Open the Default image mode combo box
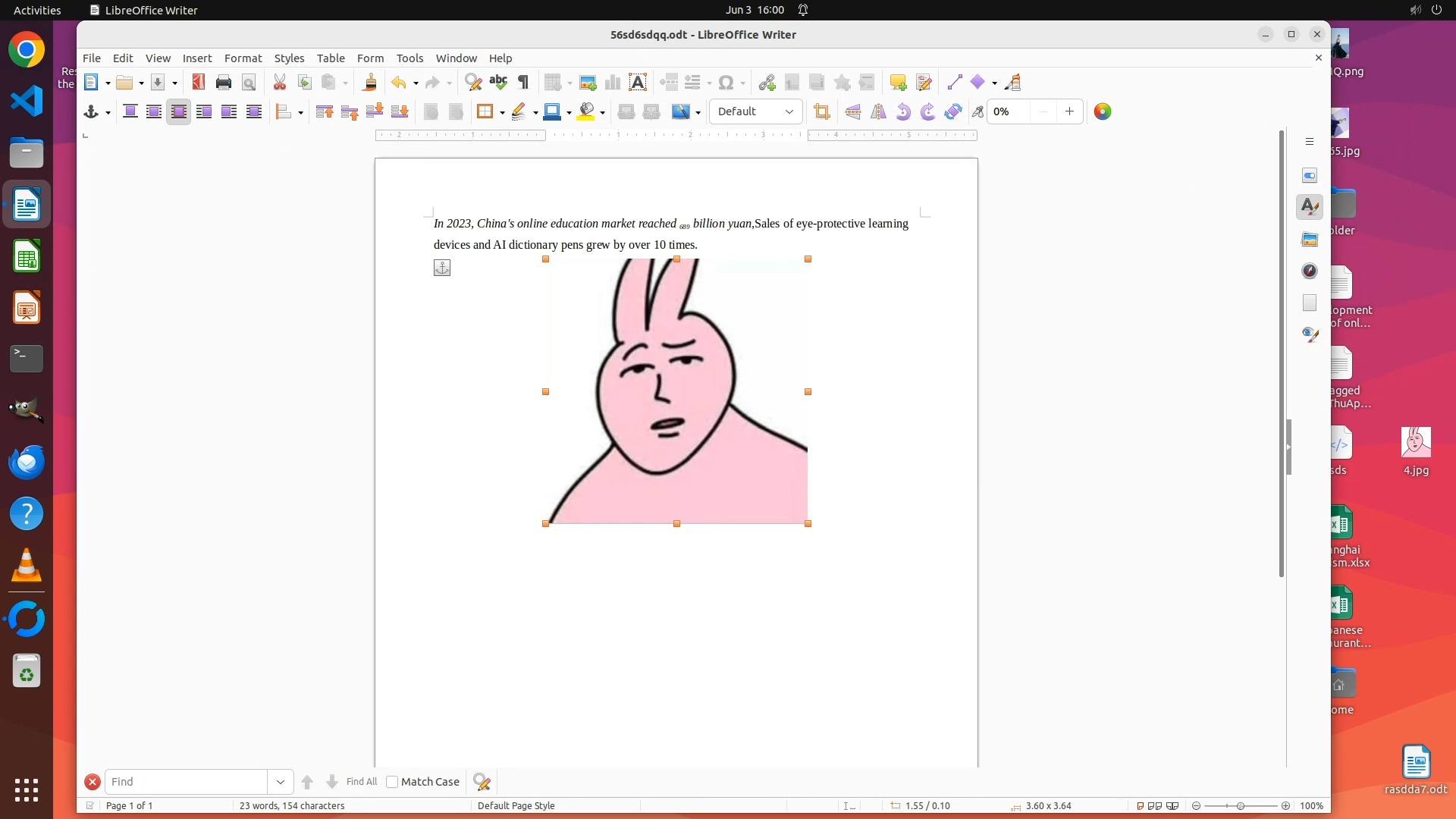This screenshot has height=819, width=1456. (x=755, y=111)
